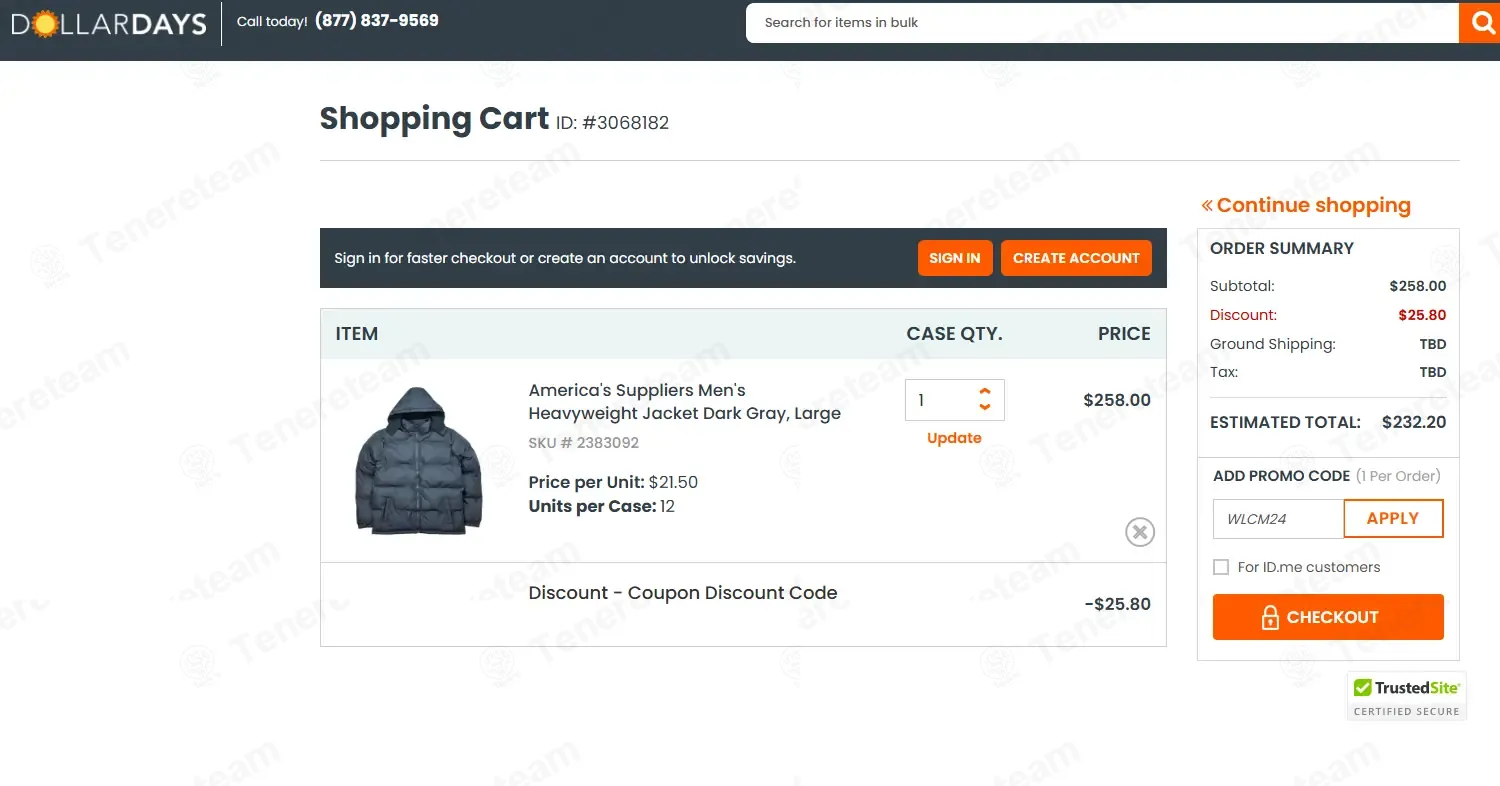1500x786 pixels.
Task: Click the CREATE ACCOUNT button
Action: pyautogui.click(x=1076, y=258)
